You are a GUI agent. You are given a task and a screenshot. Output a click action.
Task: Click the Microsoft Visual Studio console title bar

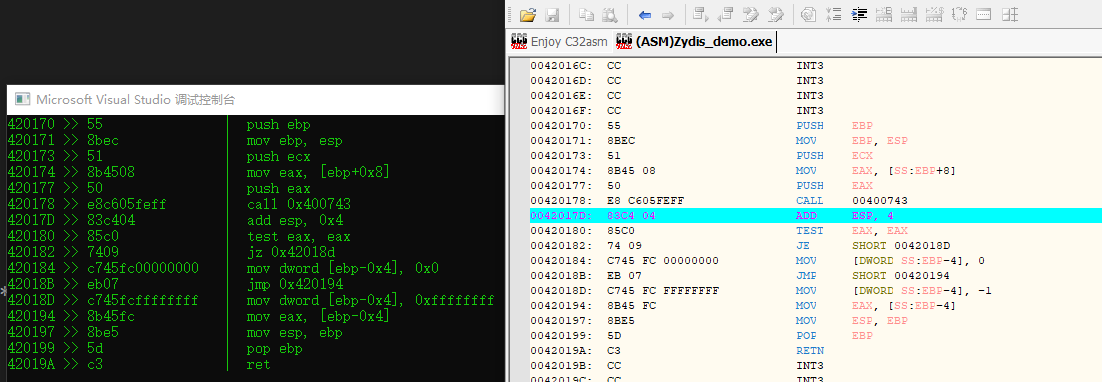point(256,99)
